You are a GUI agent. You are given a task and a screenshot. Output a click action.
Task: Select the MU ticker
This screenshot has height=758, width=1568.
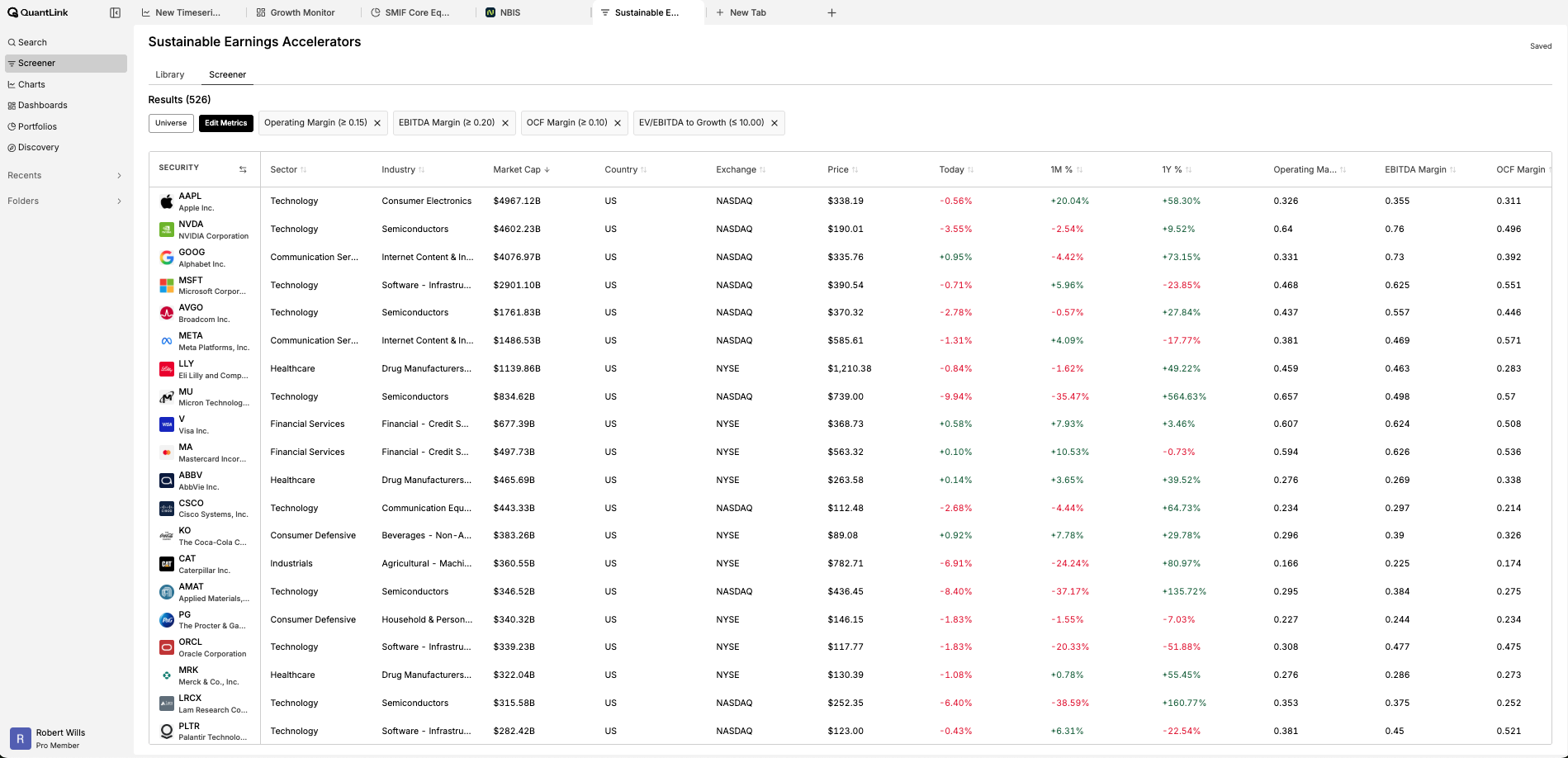pos(186,391)
